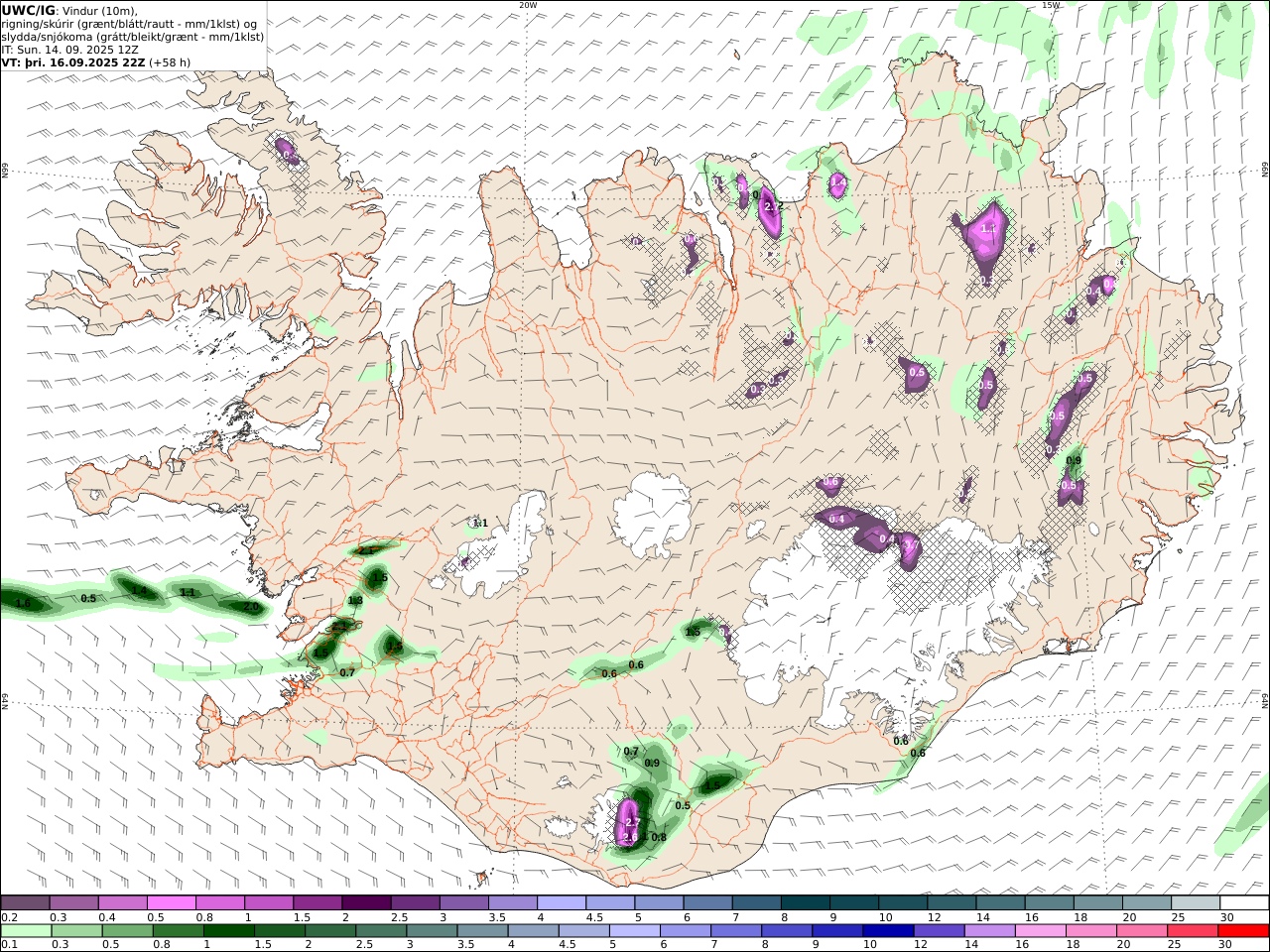Click the '15W' longitude label
The image size is (1270, 952).
(x=1052, y=4)
